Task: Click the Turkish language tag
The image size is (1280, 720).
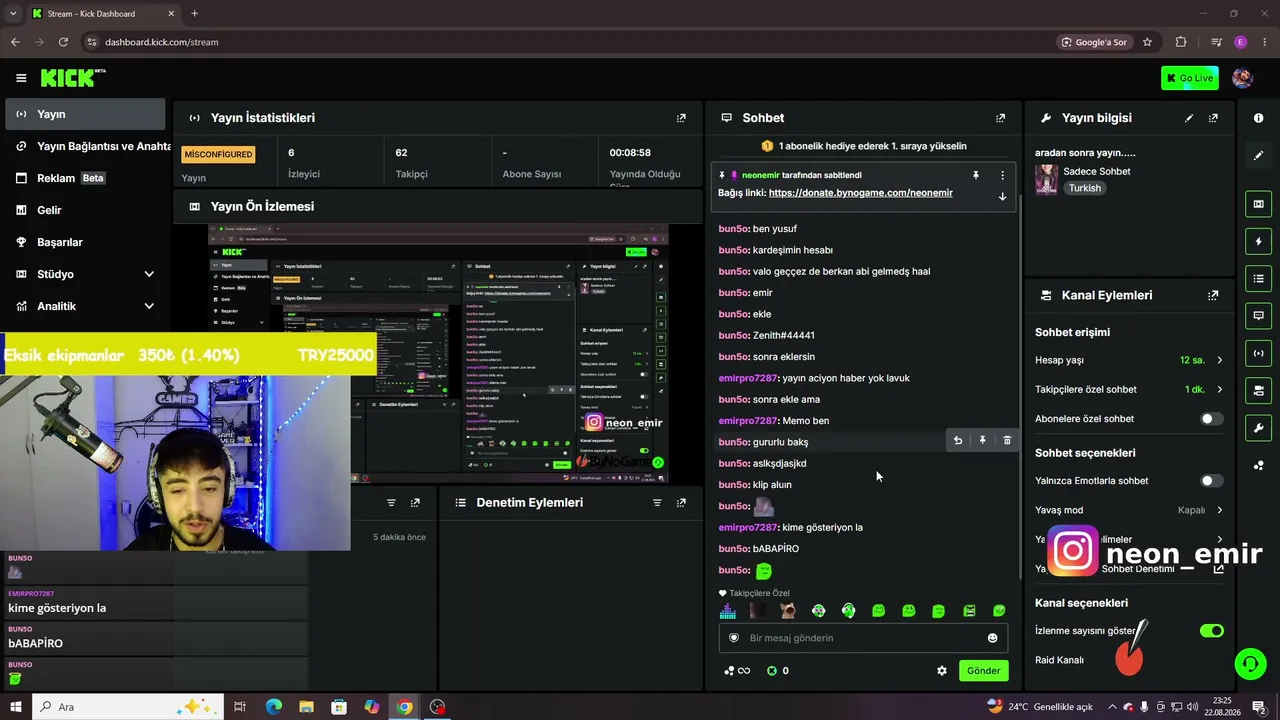Action: (x=1084, y=188)
